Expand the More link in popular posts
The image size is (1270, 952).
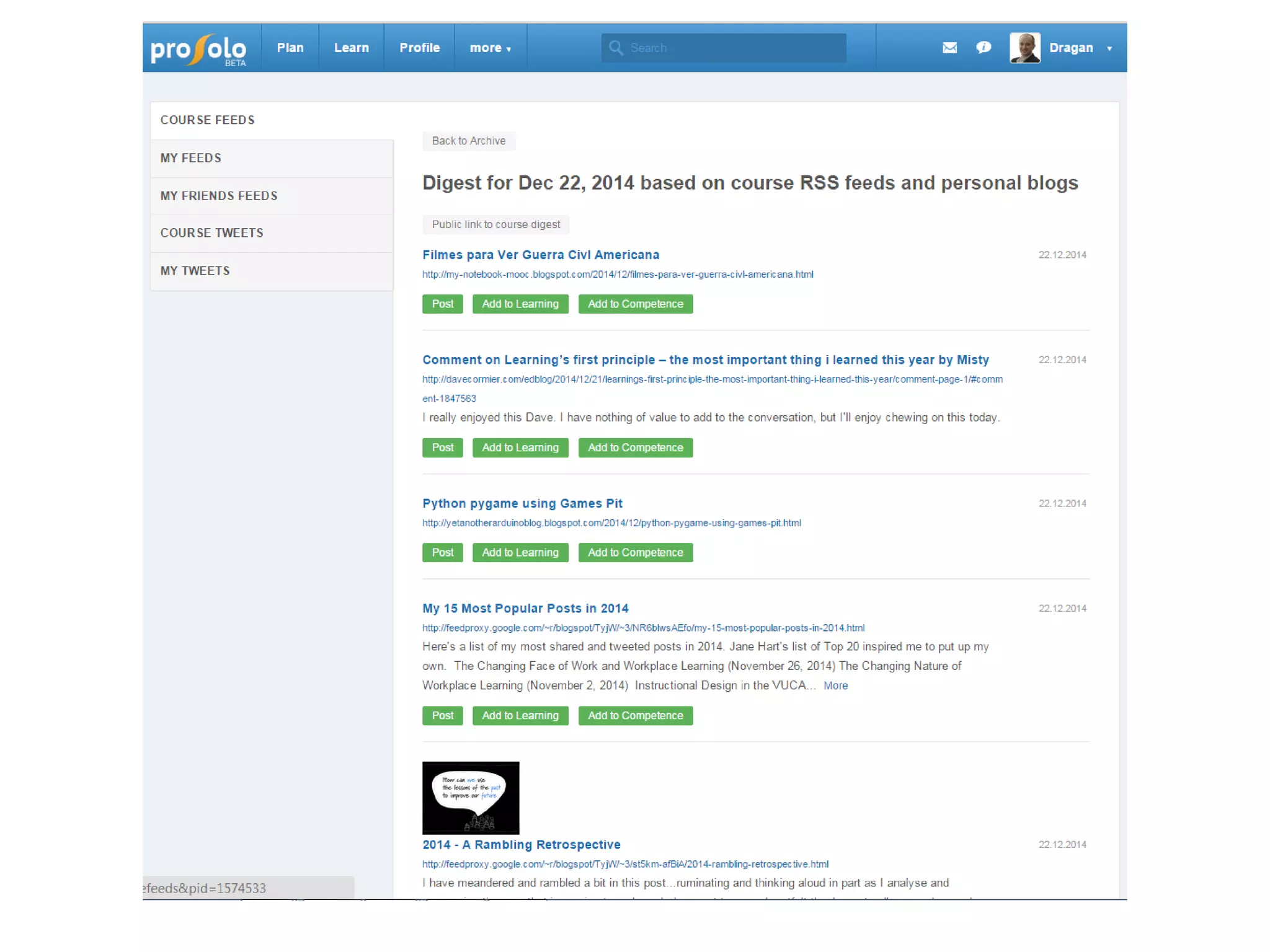(835, 685)
